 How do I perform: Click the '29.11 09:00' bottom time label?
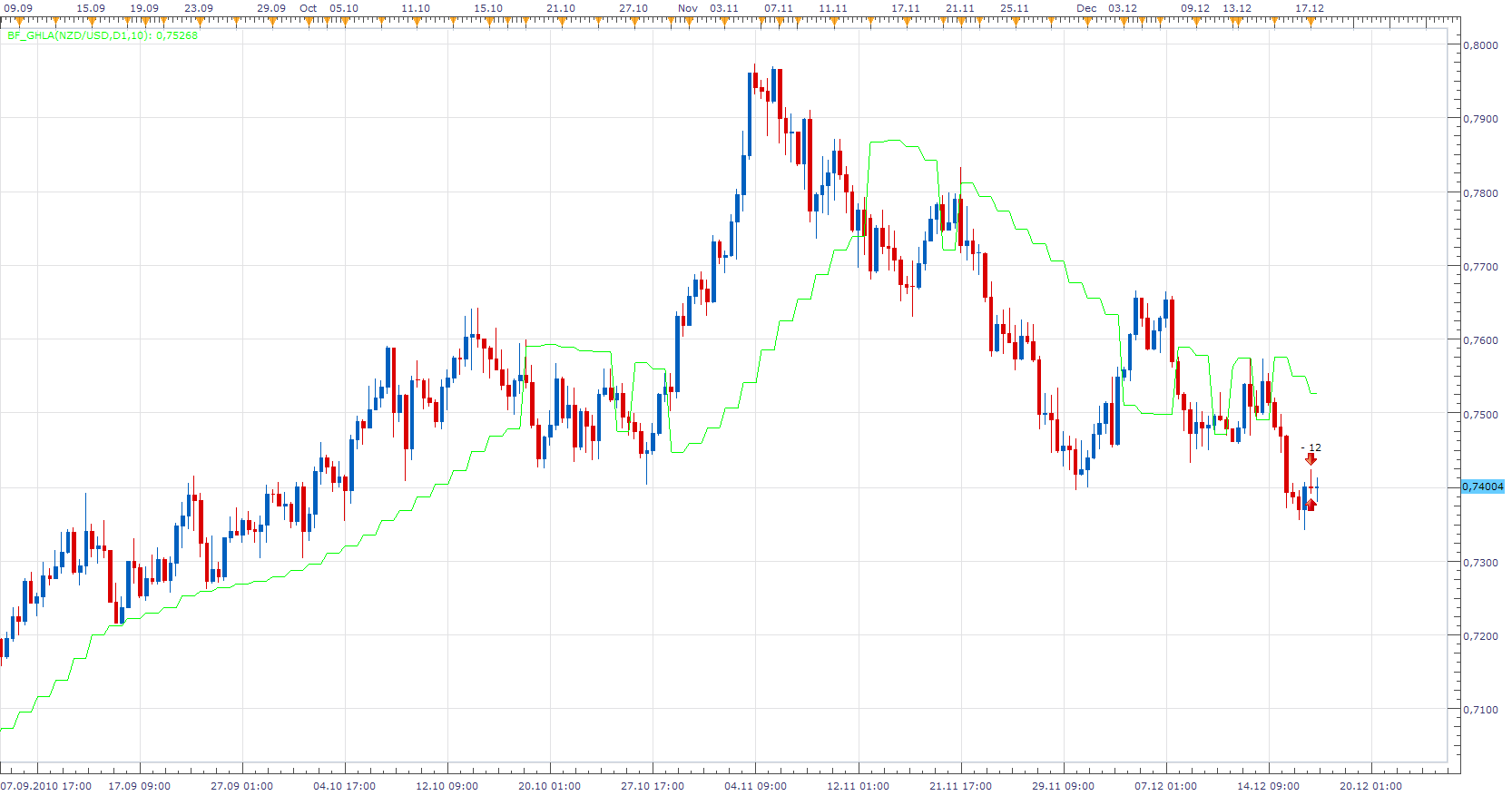[1064, 786]
